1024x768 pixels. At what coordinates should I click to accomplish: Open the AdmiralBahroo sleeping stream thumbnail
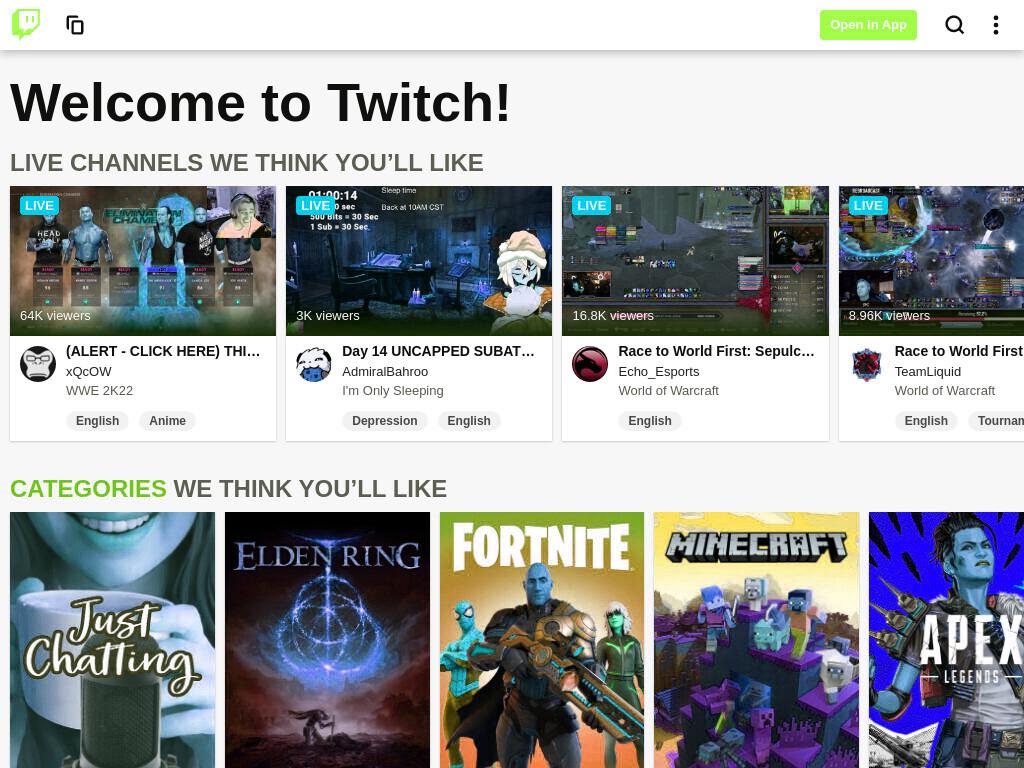(419, 261)
